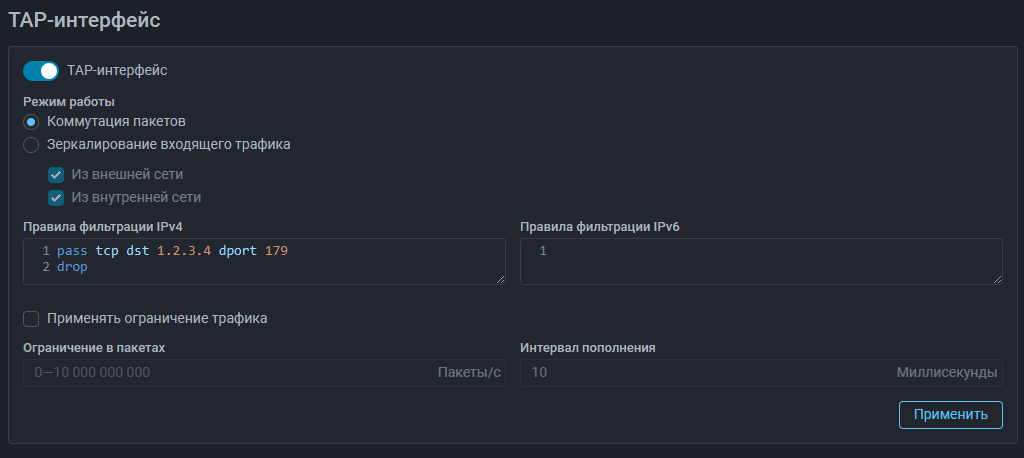The height and width of the screenshot is (458, 1024).
Task: Click the resize handle of IPv4 rules box
Action: point(500,279)
